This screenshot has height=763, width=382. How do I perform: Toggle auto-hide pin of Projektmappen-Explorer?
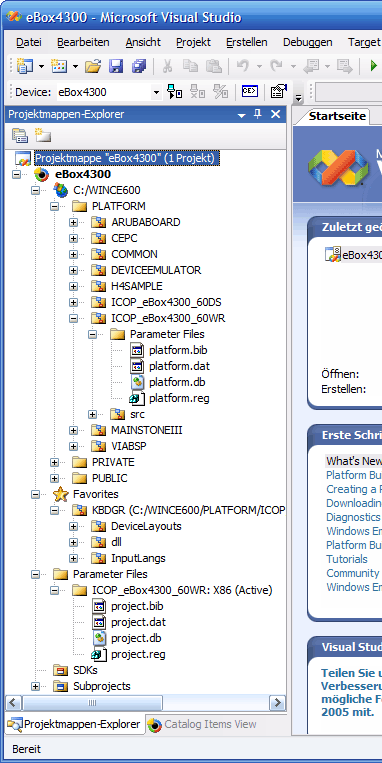tap(258, 114)
